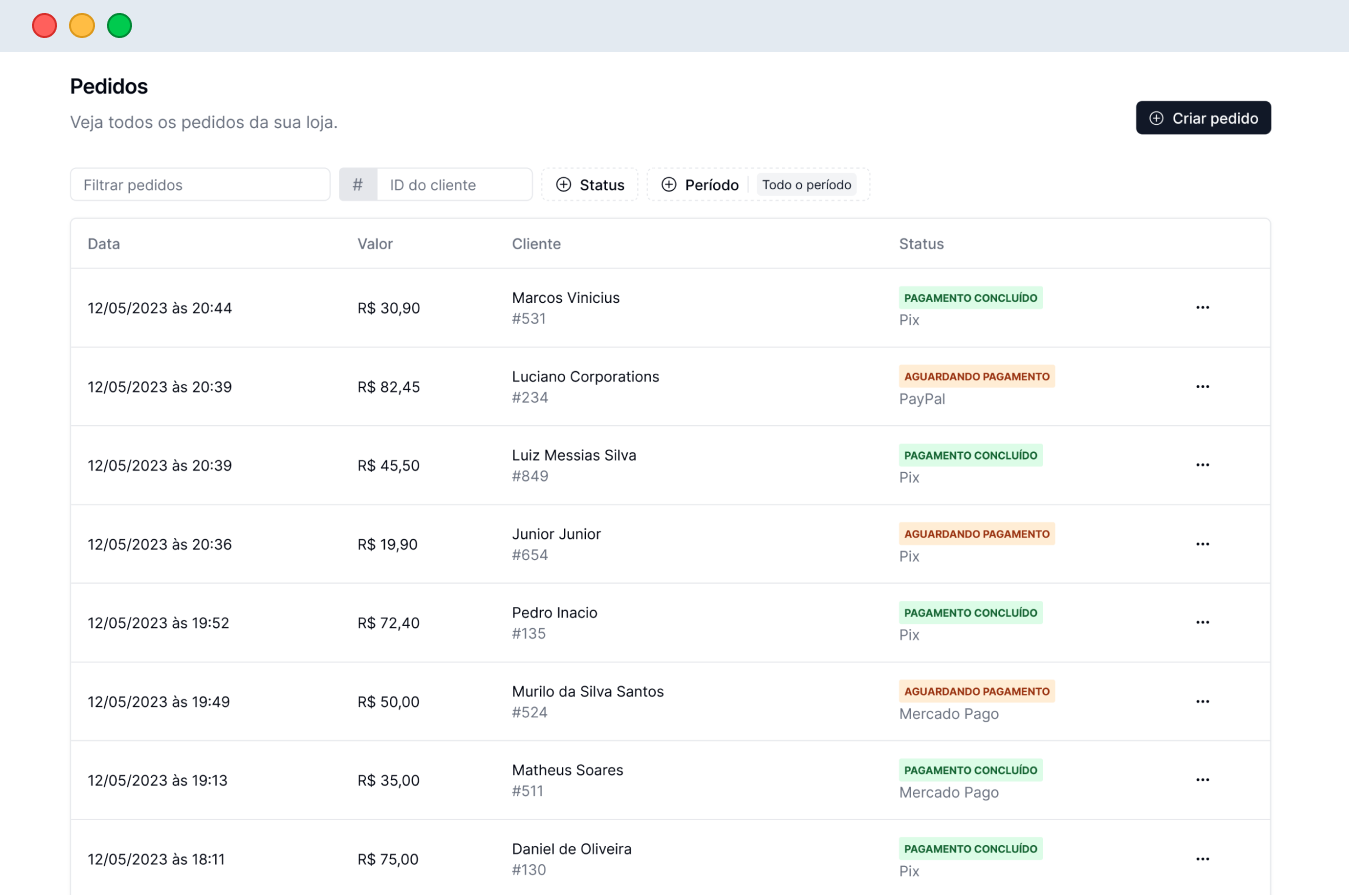The image size is (1349, 895).
Task: Click client name Marcos Vinicius
Action: [566, 297]
